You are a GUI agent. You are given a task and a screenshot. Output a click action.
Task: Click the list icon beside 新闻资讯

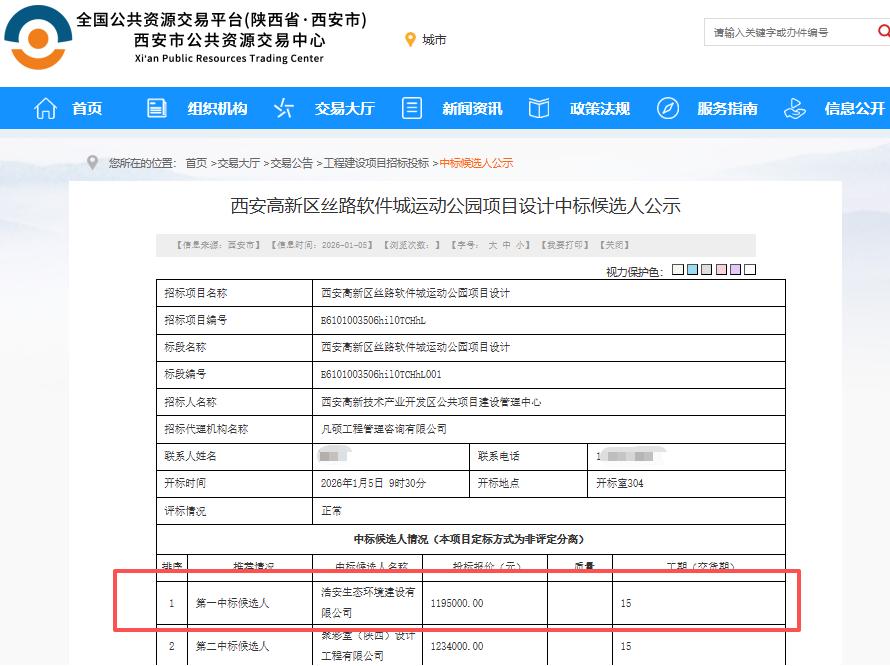pos(411,108)
